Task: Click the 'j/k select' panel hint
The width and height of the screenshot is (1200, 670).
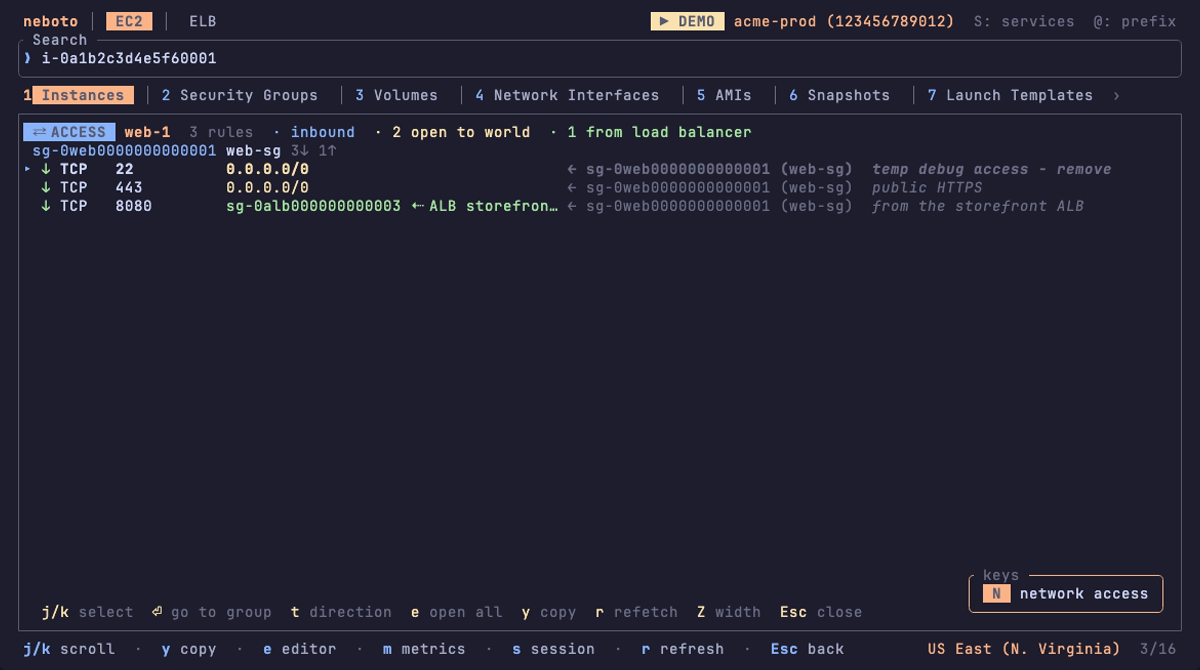Action: [87, 612]
